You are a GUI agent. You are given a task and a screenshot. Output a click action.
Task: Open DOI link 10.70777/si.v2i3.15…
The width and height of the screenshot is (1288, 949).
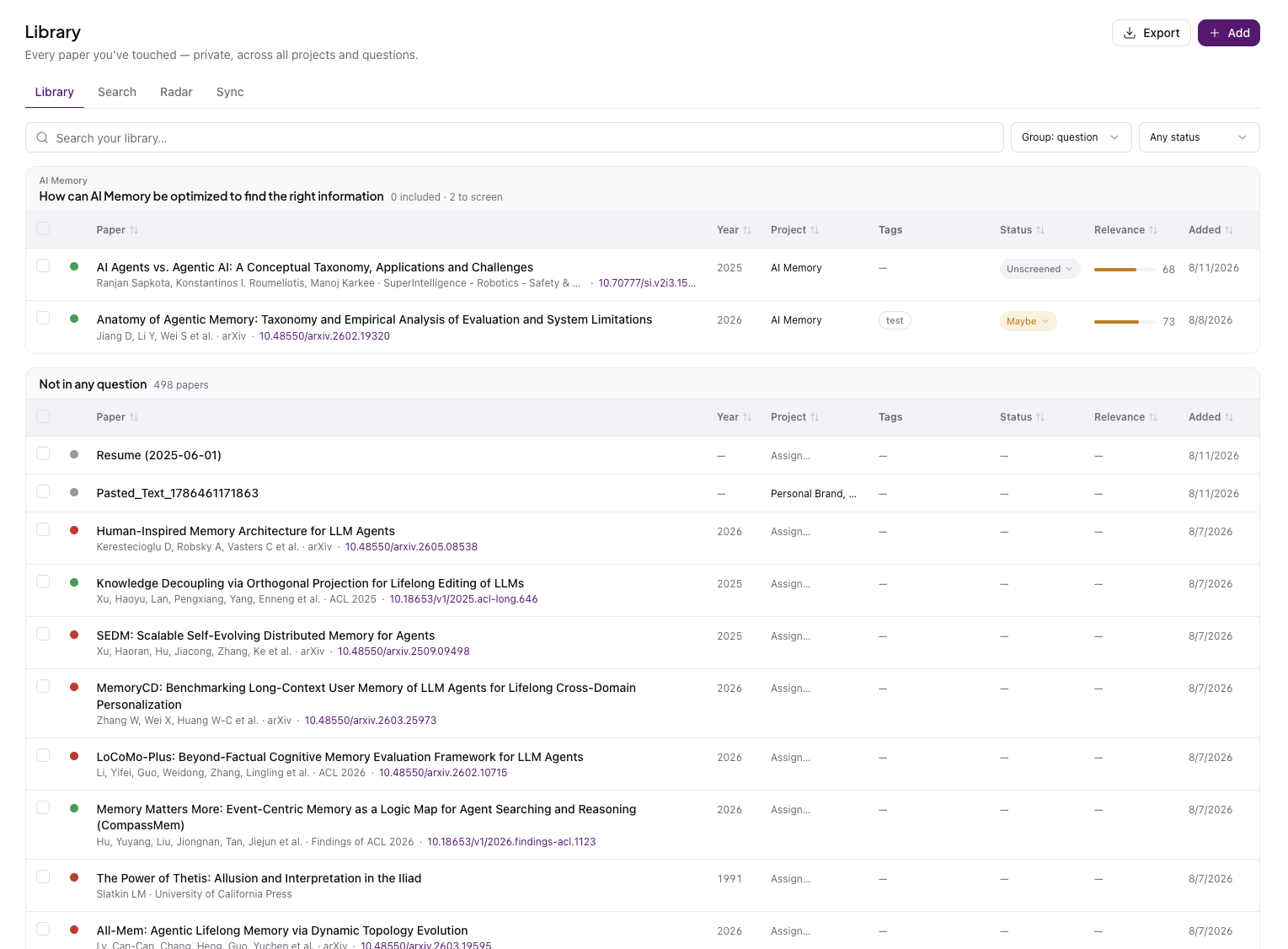pos(647,283)
